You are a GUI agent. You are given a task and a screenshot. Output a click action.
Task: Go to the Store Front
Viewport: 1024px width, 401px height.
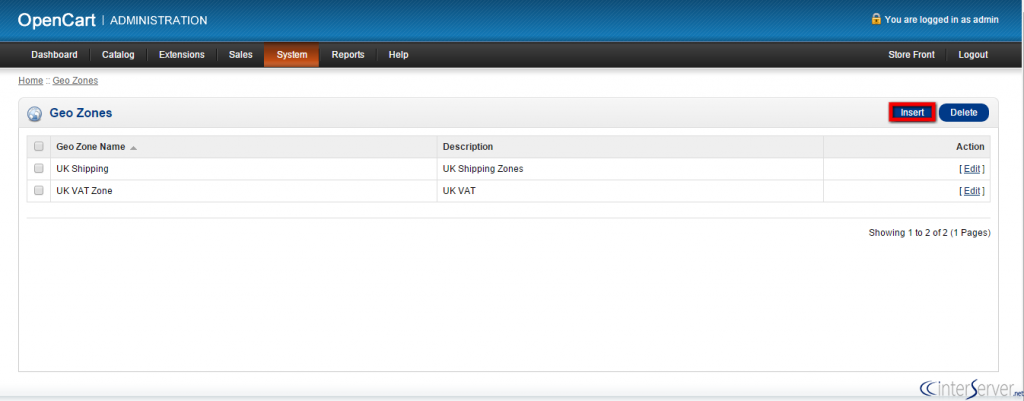click(x=911, y=55)
